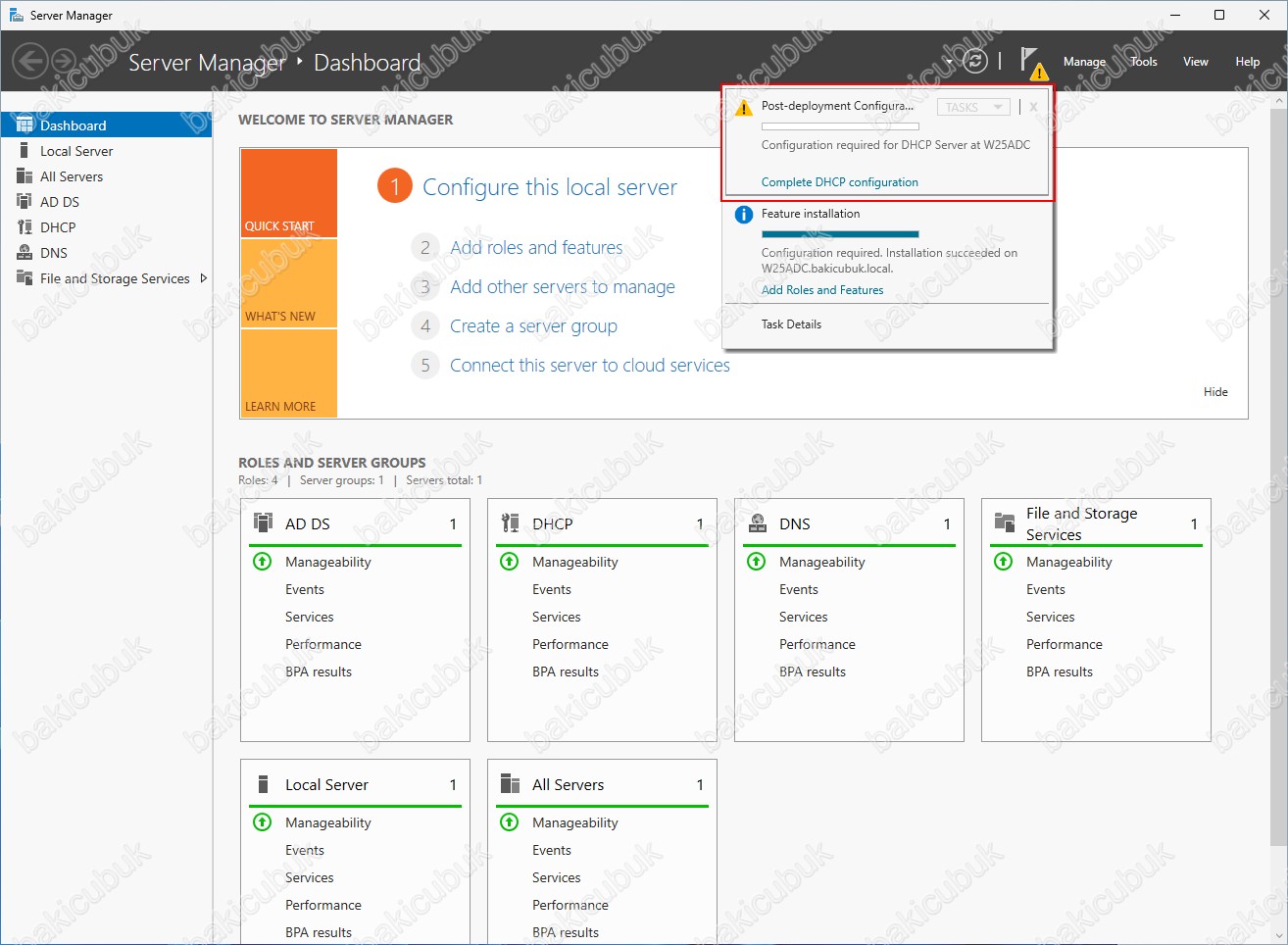
Task: Click the forward navigation arrow
Action: pos(64,62)
